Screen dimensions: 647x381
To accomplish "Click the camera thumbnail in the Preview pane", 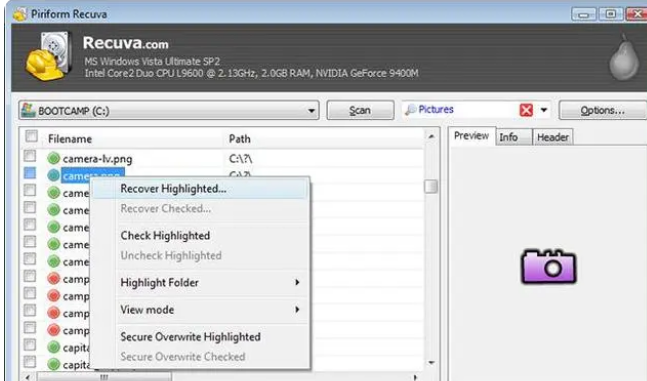I will [x=549, y=267].
